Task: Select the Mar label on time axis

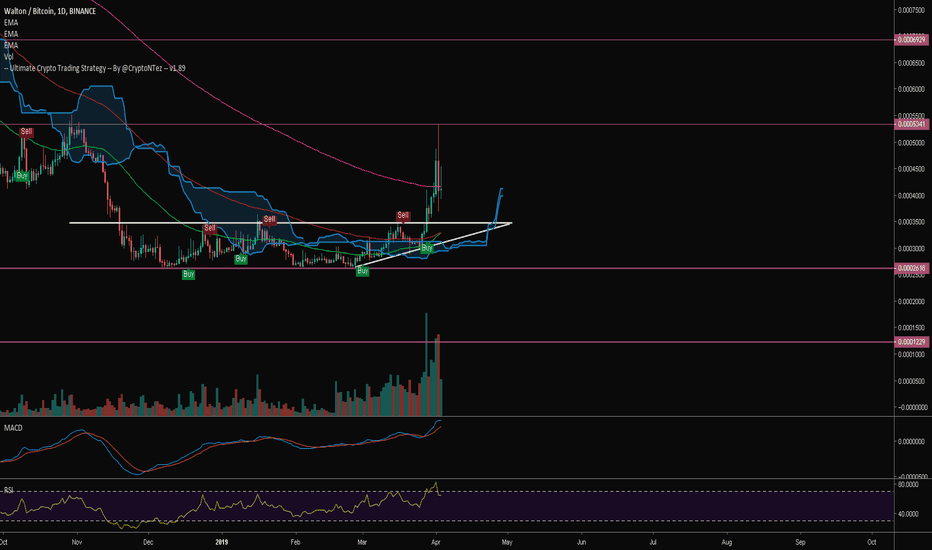Action: [362, 542]
